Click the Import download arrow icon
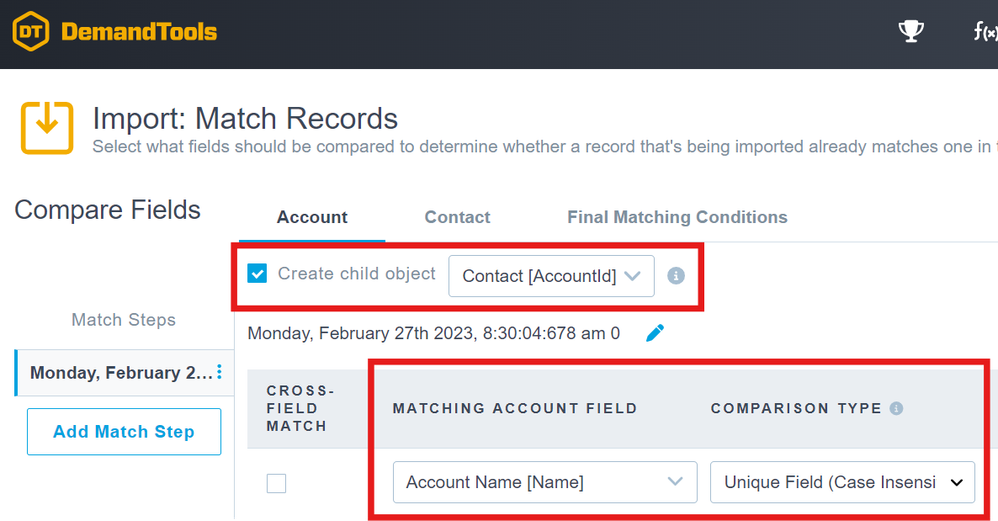 pyautogui.click(x=47, y=128)
